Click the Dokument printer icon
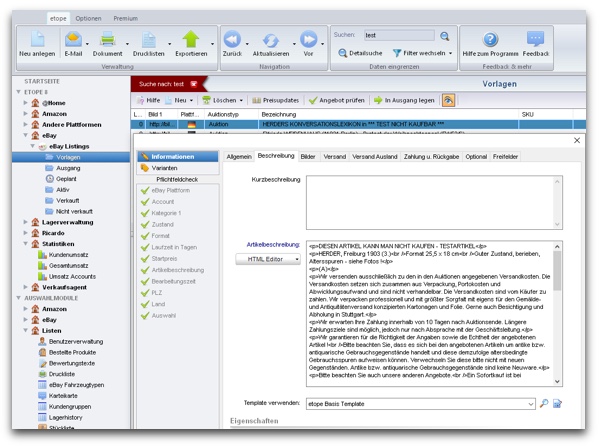Screen dimensions: 600x446 (x=108, y=39)
